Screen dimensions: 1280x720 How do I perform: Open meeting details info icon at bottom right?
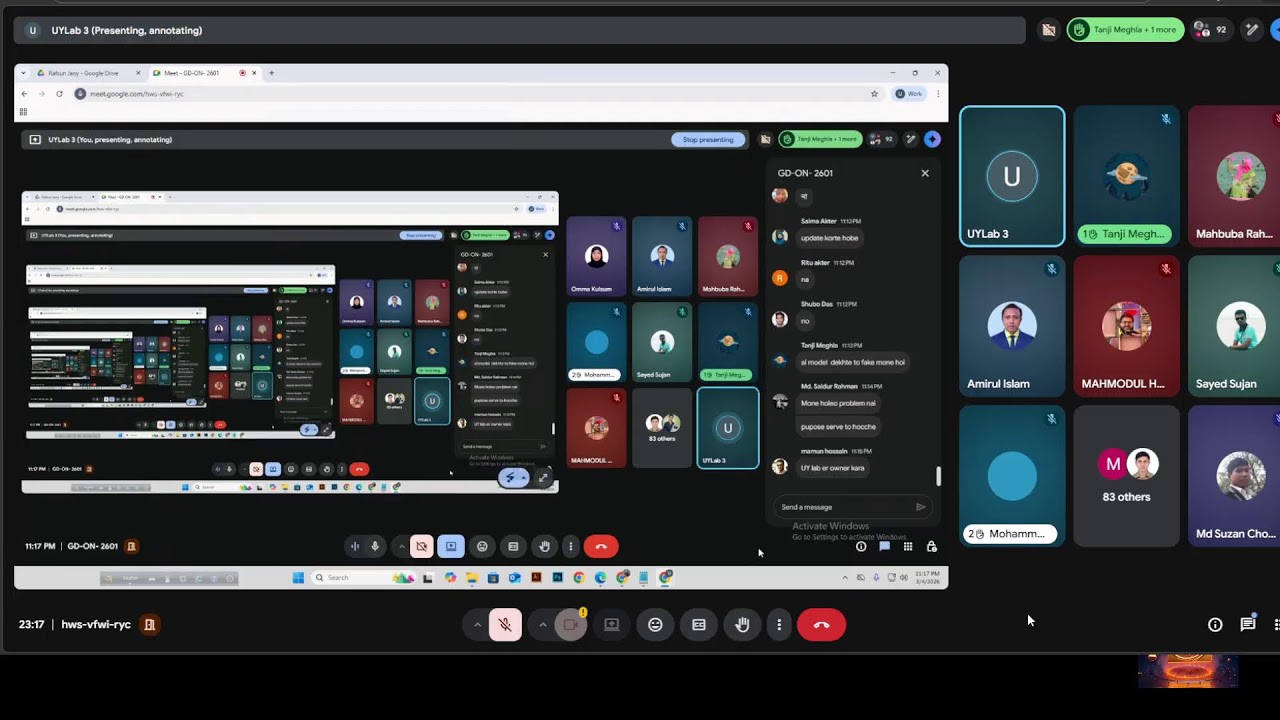pyautogui.click(x=1215, y=625)
